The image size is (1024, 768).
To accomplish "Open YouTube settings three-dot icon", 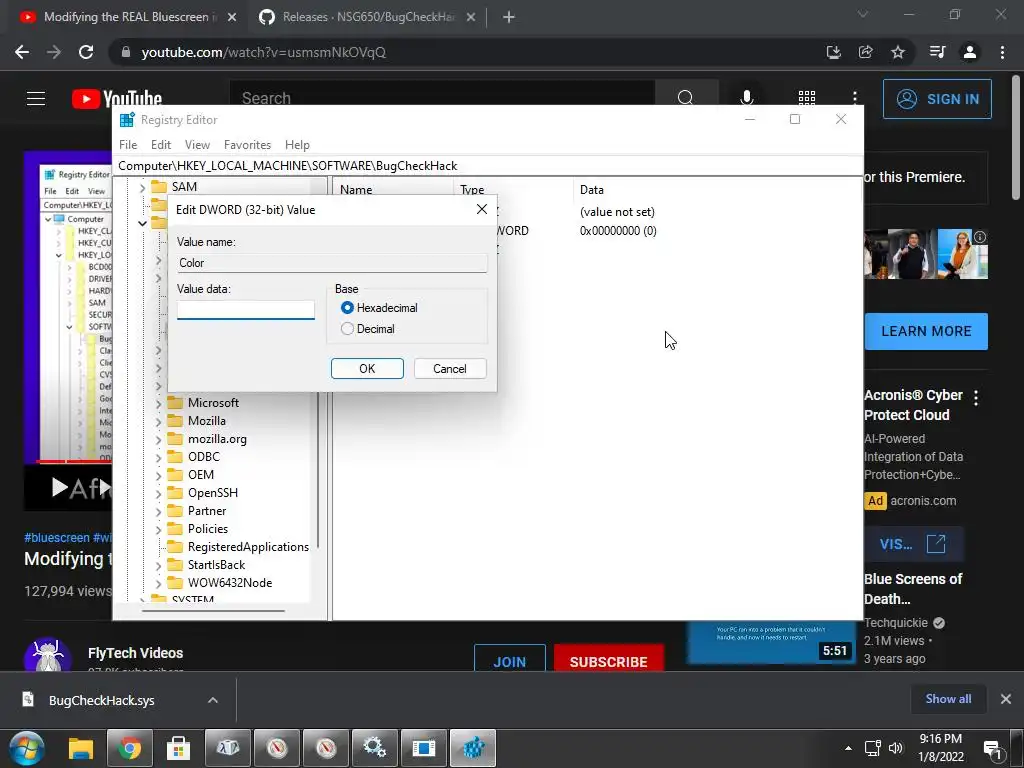I will pos(854,98).
